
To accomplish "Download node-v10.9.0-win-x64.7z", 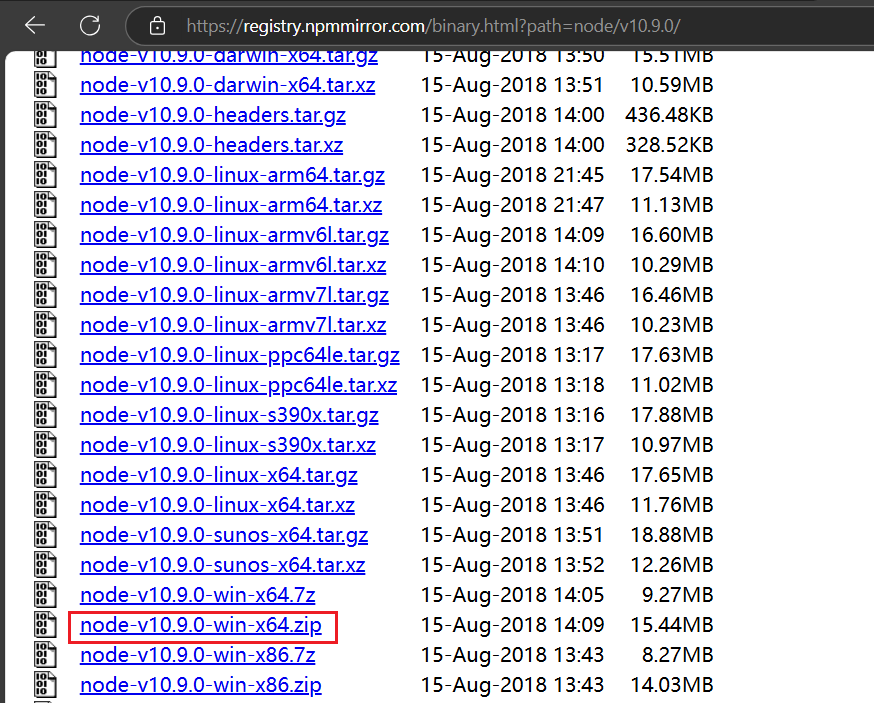I will pyautogui.click(x=197, y=596).
